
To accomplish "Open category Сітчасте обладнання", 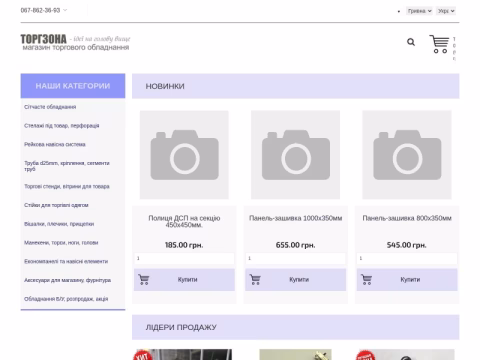I will point(50,107).
